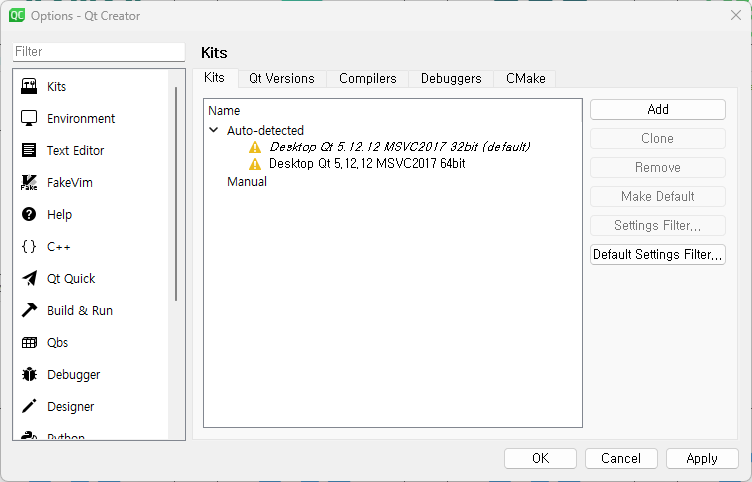This screenshot has height=482, width=752.
Task: Select the Qbs grid icon
Action: coord(29,342)
